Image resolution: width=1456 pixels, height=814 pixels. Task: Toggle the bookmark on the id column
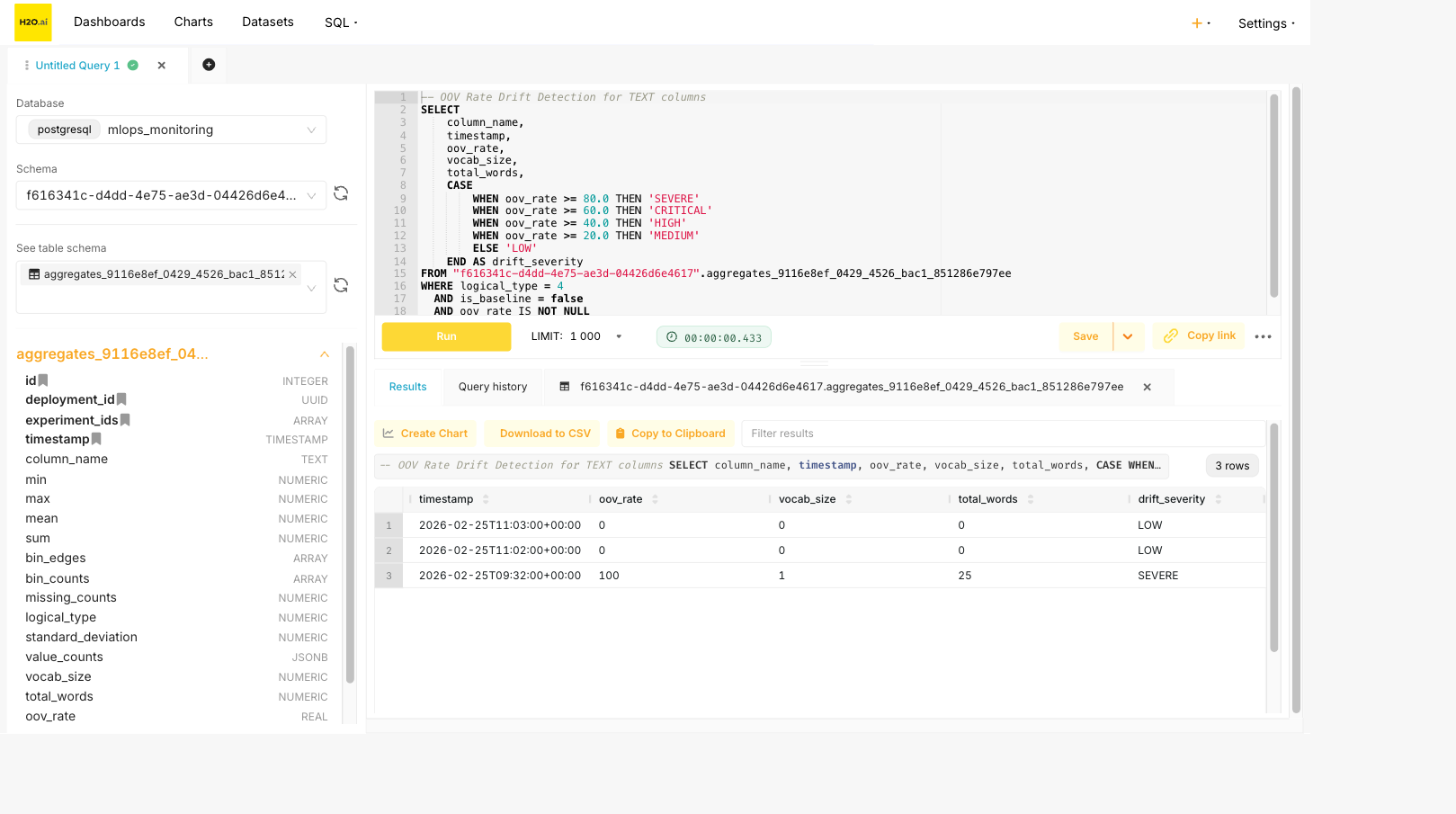[44, 380]
